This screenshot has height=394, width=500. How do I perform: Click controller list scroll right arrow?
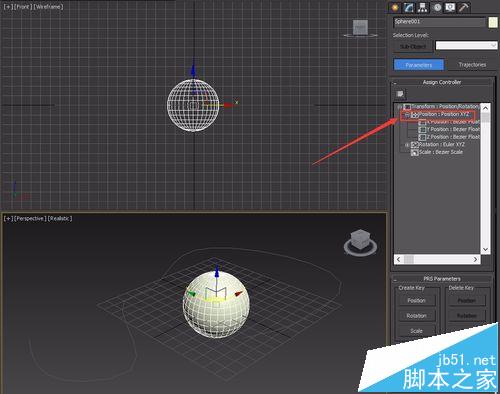(x=476, y=259)
